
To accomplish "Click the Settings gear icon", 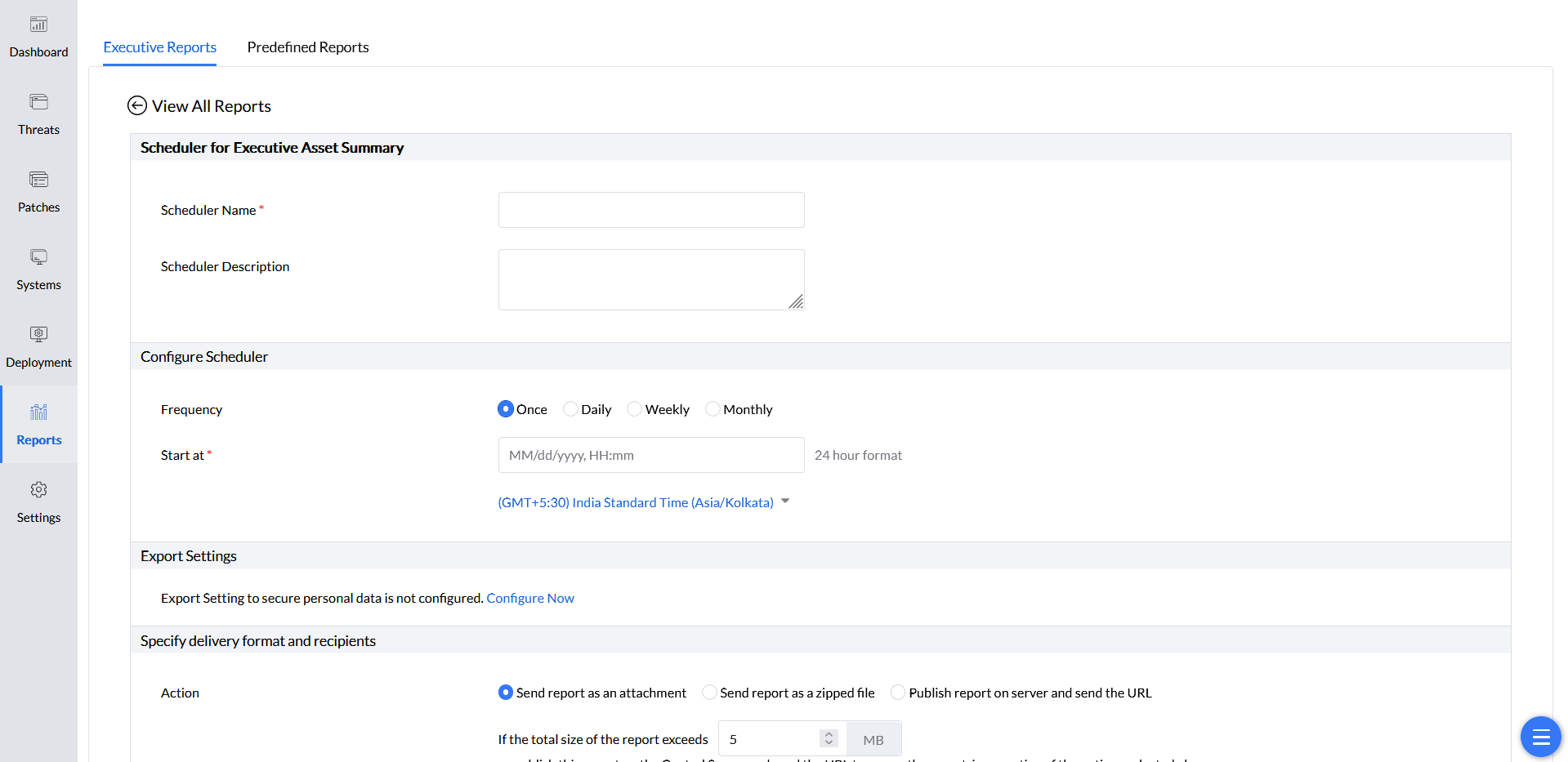I will click(x=38, y=490).
